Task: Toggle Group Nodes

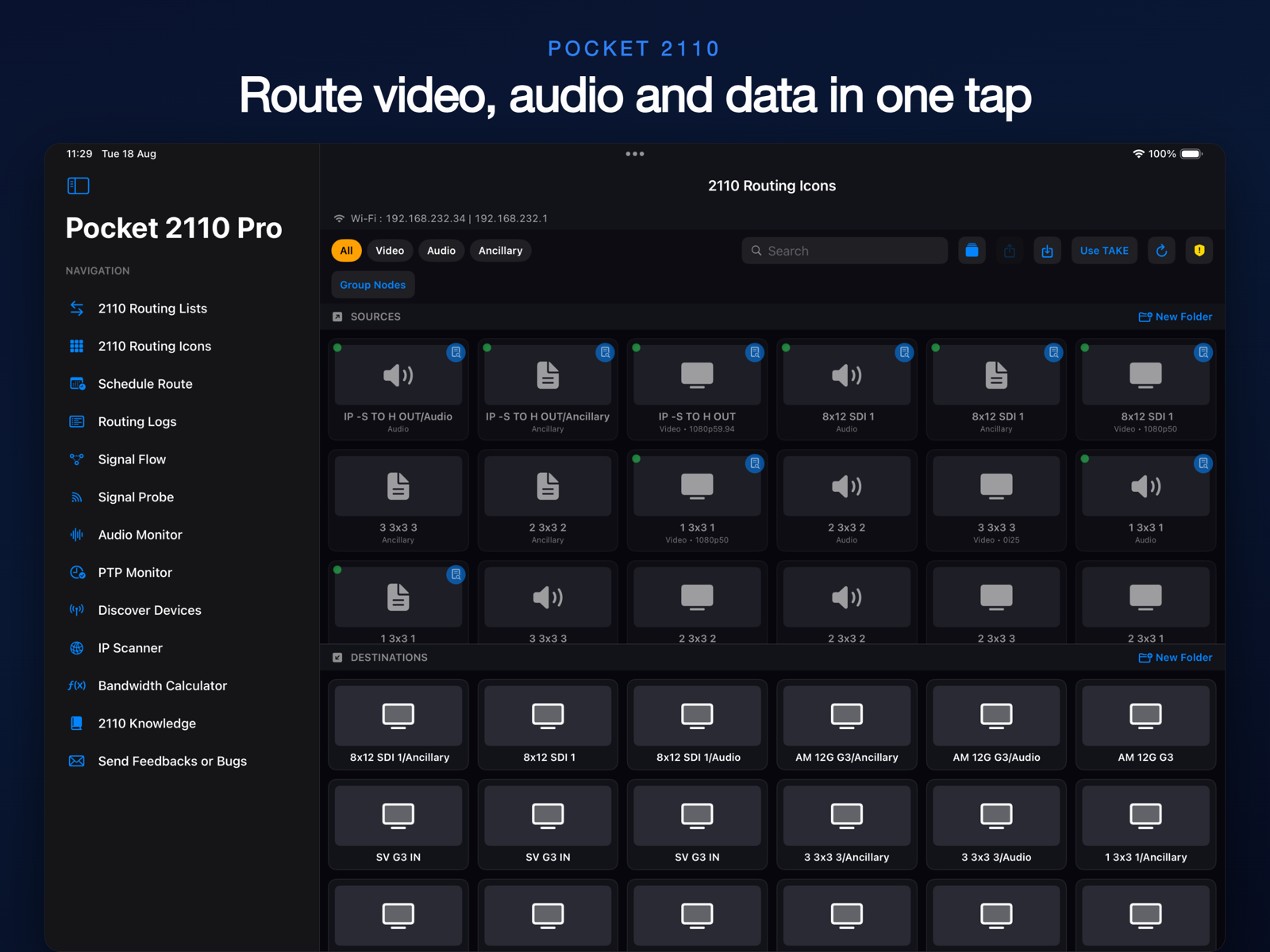Action: [373, 285]
